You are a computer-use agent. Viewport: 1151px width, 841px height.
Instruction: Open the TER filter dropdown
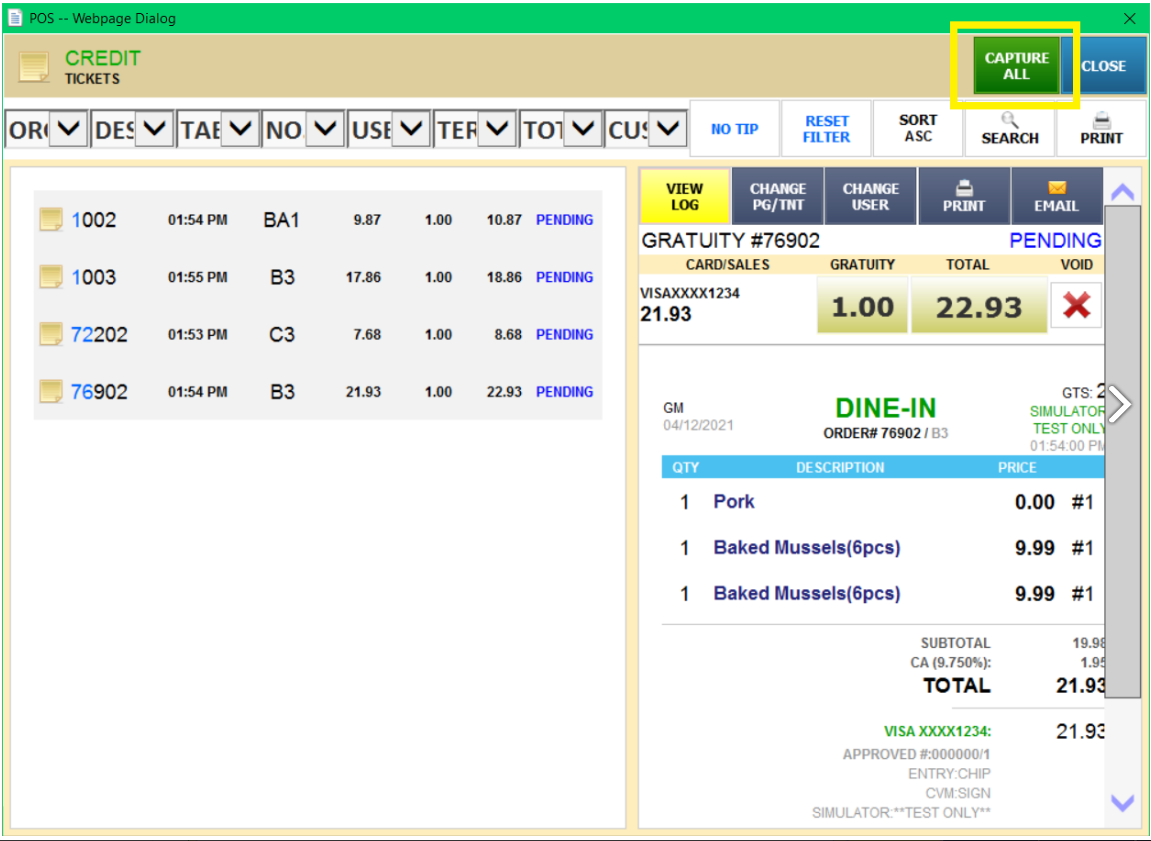point(476,129)
